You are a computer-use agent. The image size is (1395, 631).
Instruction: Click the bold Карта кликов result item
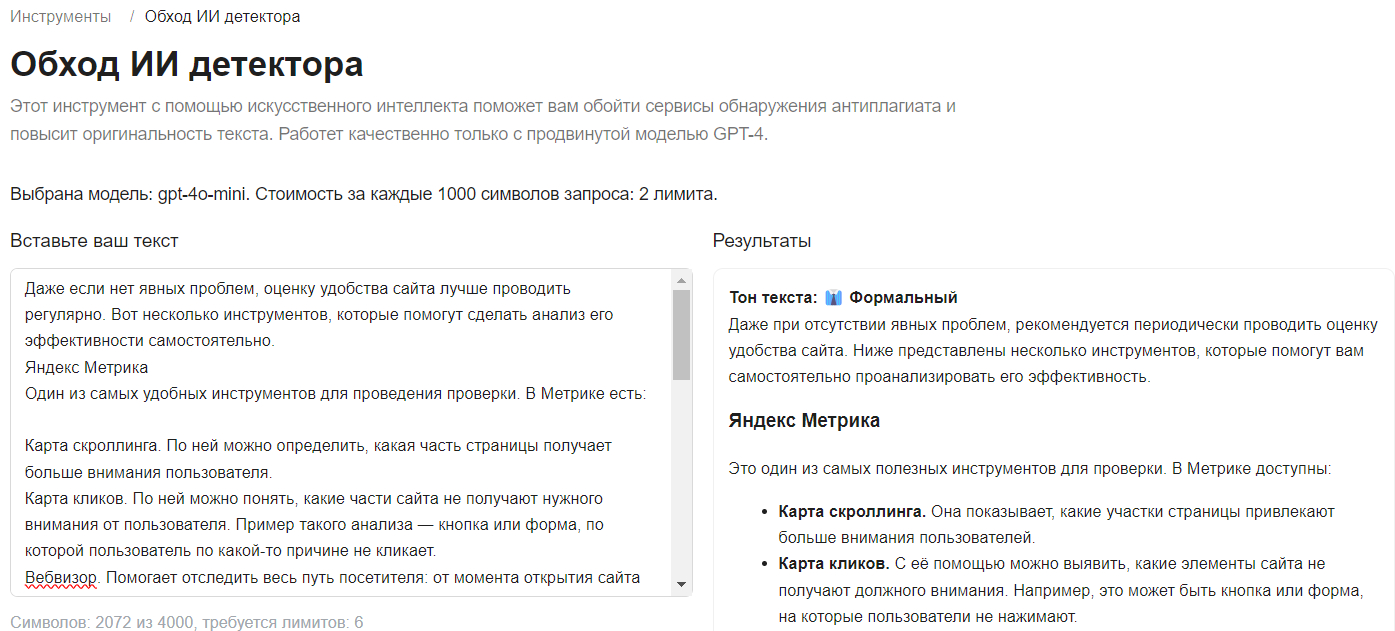point(834,564)
